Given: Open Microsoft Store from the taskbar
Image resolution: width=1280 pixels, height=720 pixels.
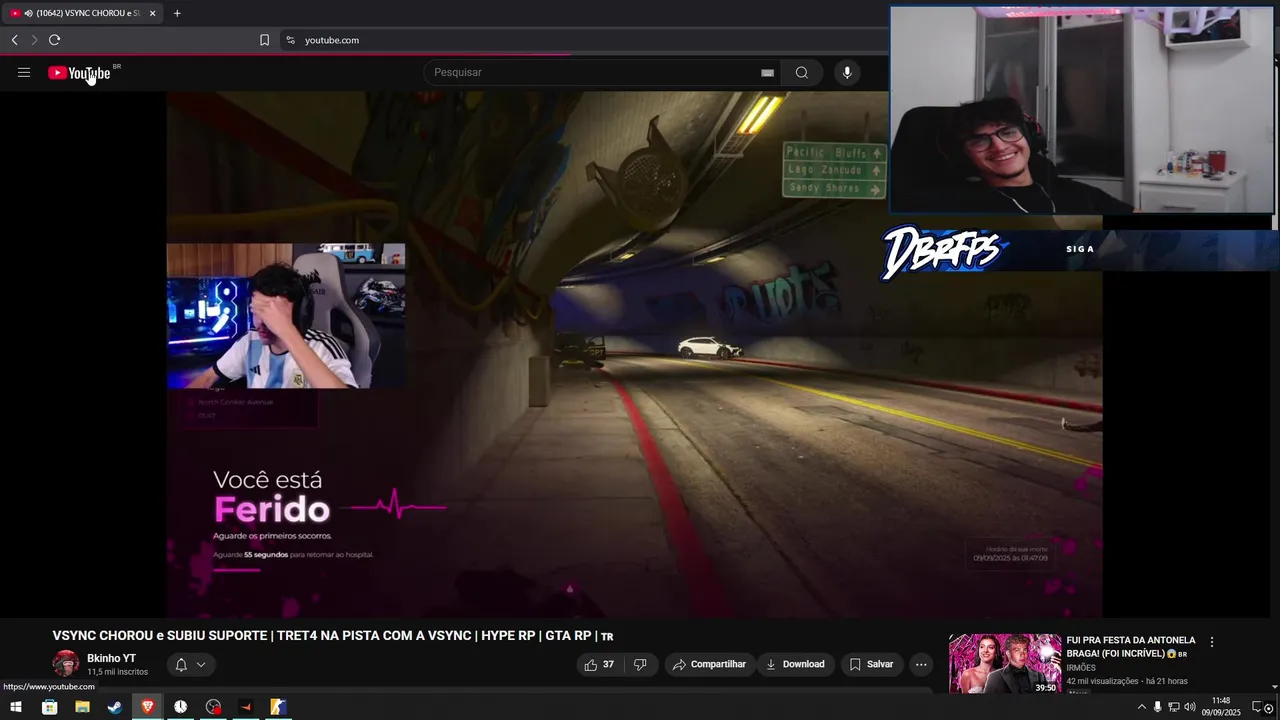Looking at the screenshot, I should (49, 707).
